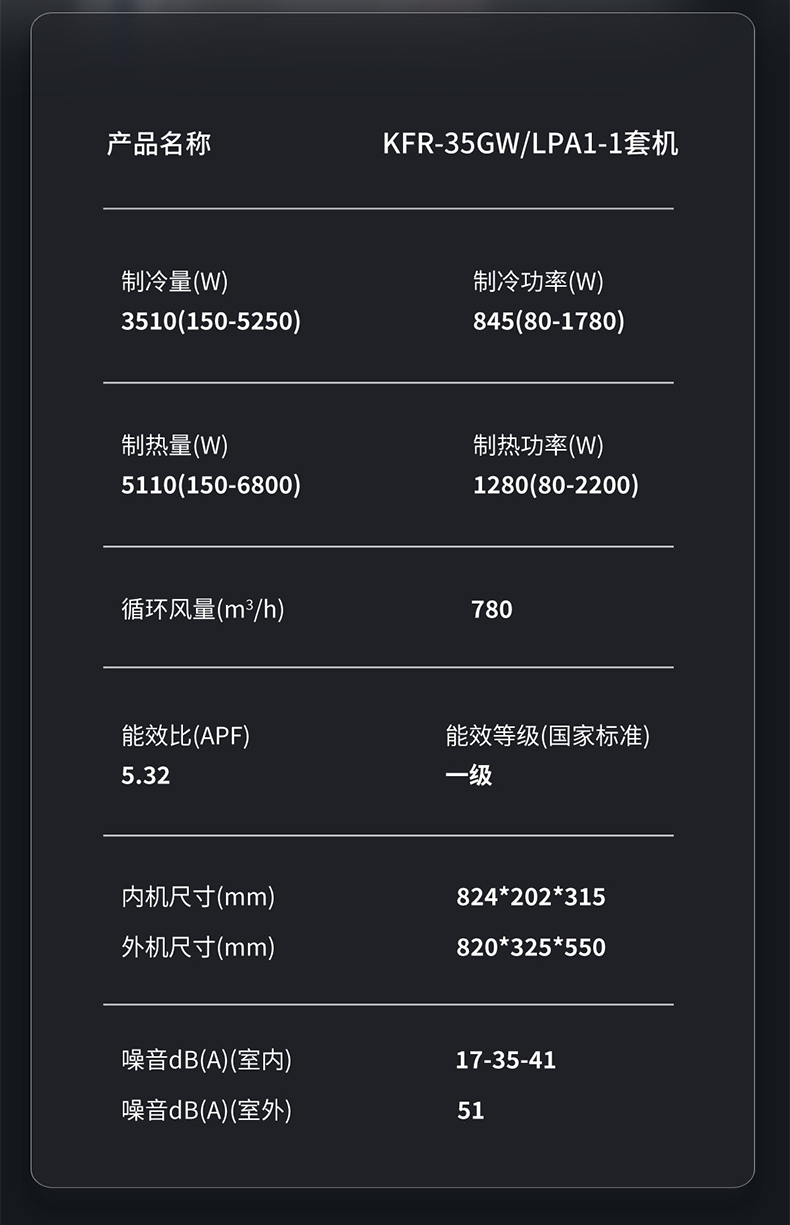Select the cooling power value 845(80-1780)
Image resolution: width=790 pixels, height=1225 pixels.
[x=548, y=321]
